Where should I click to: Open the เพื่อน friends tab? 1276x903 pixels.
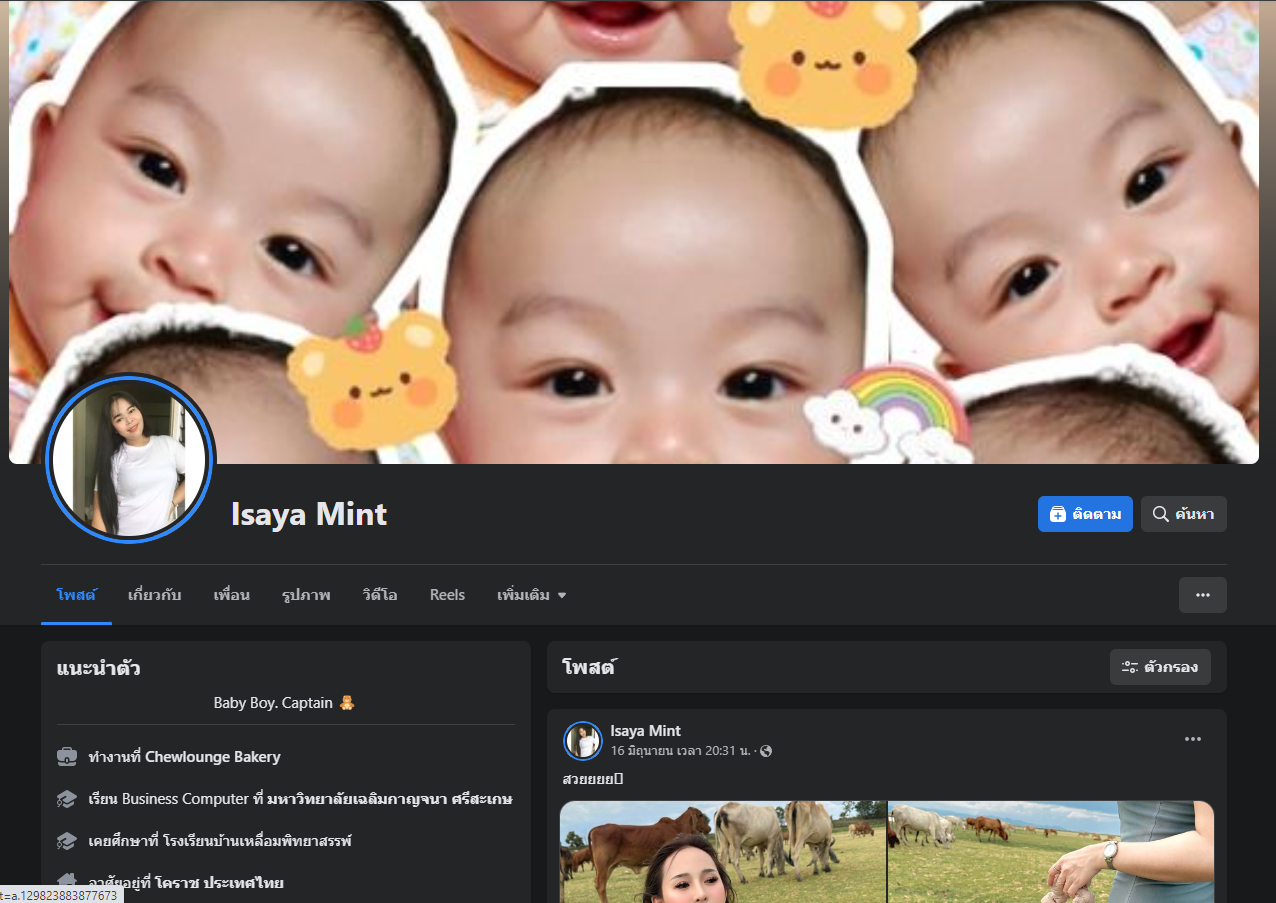(232, 595)
